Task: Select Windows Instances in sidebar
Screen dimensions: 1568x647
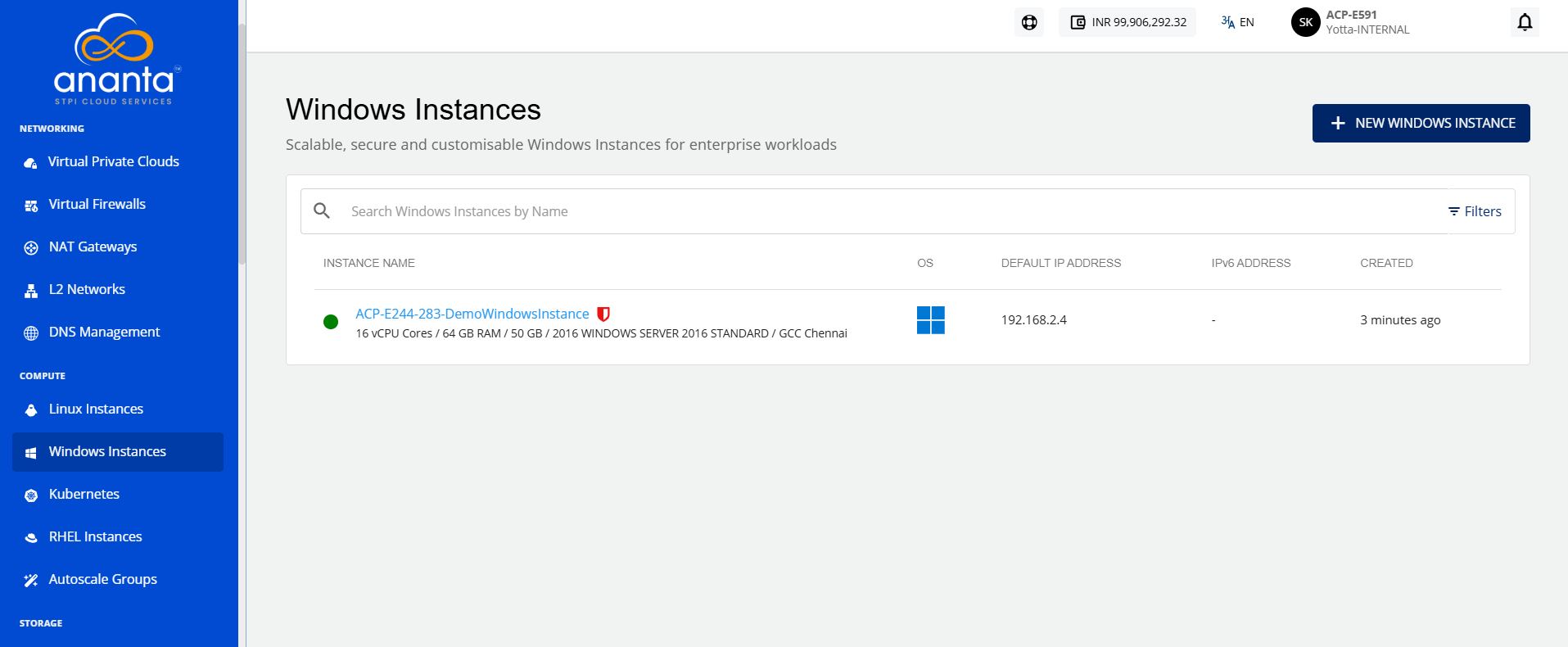Action: (x=118, y=452)
